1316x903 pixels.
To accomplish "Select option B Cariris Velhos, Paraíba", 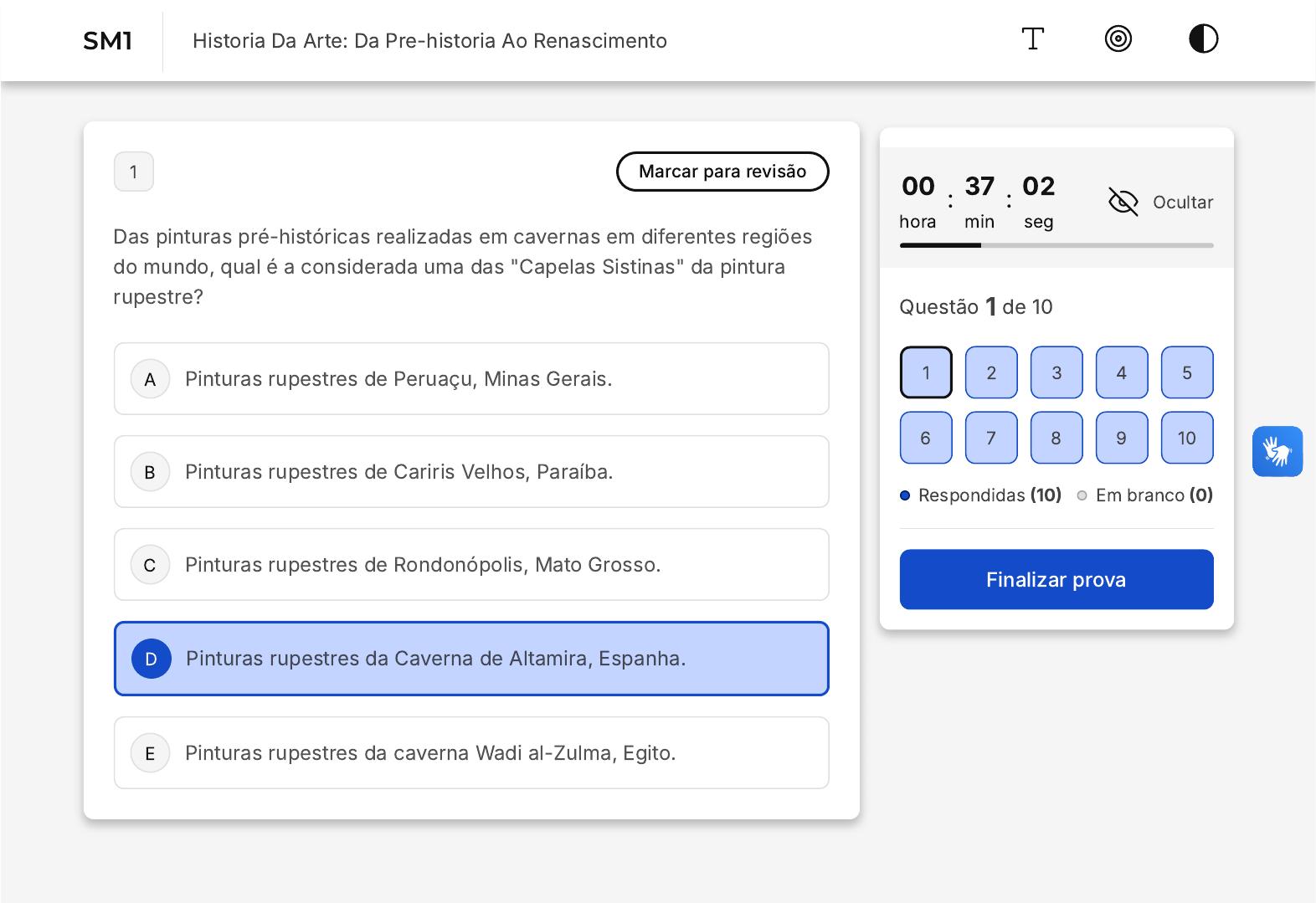I will pos(471,472).
